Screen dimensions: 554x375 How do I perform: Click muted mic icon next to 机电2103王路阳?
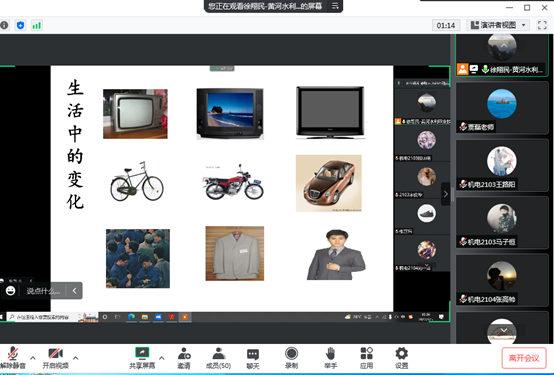coord(463,184)
